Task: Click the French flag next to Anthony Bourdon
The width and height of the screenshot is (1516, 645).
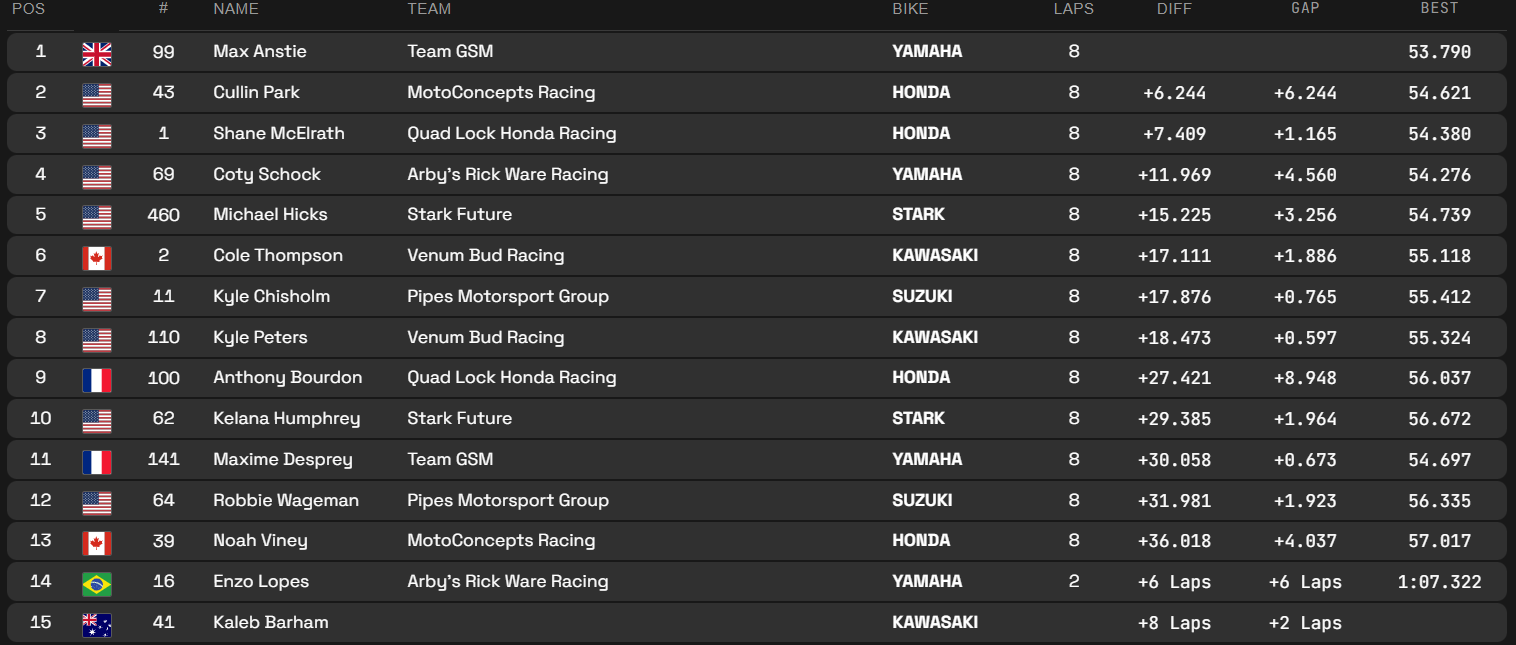Action: 97,380
